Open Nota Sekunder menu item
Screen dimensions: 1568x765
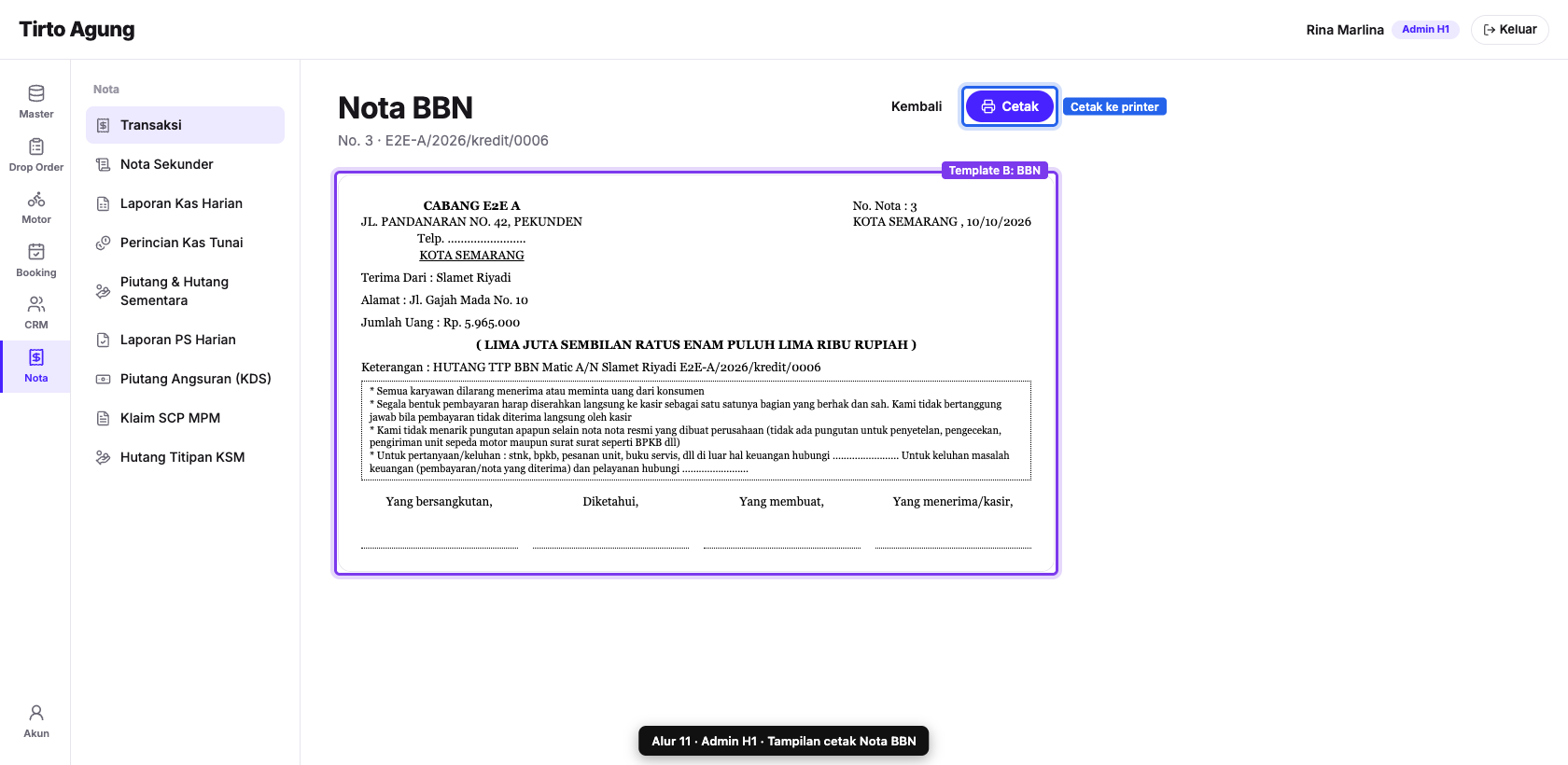pyautogui.click(x=185, y=164)
